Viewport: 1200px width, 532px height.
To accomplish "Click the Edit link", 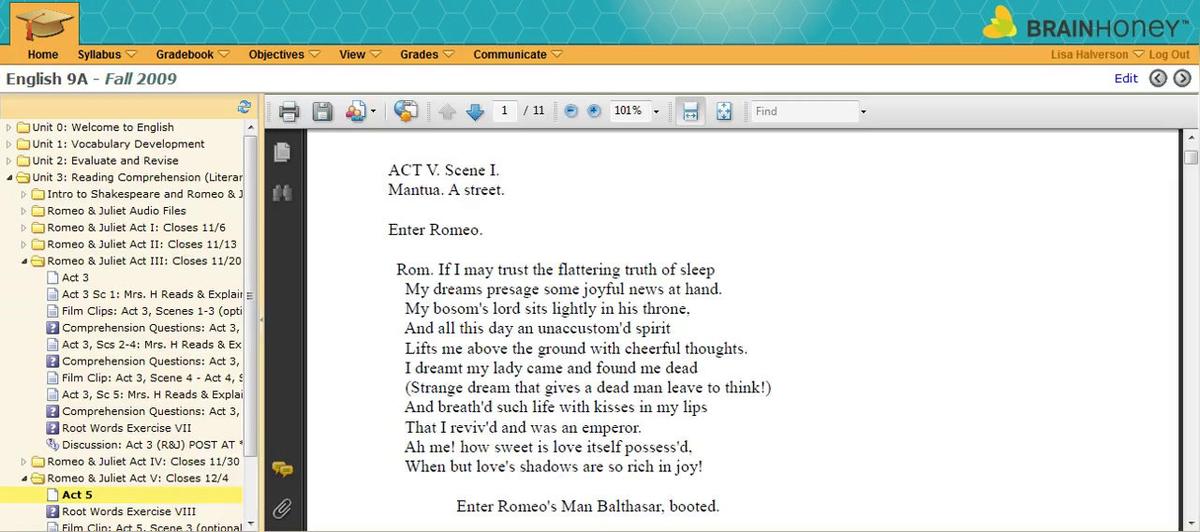I will pos(1126,78).
